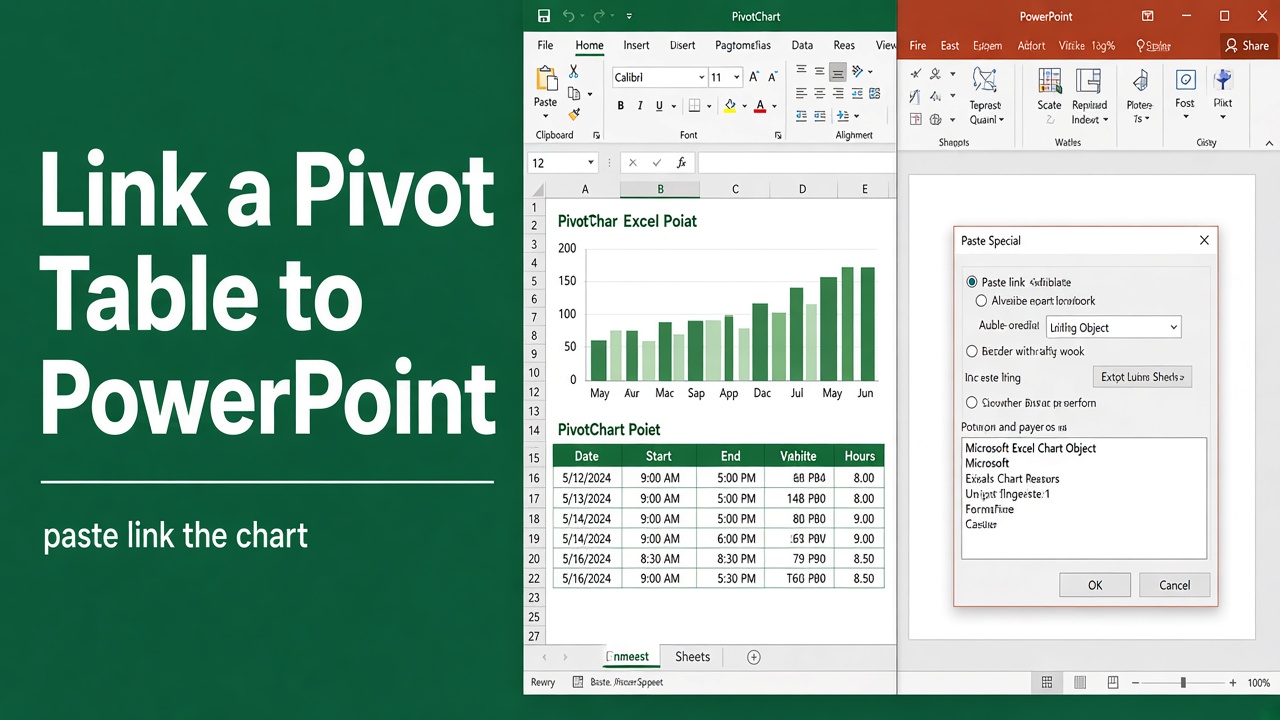This screenshot has height=720, width=1280.
Task: Open the fill color dropdown arrow
Action: [x=743, y=106]
